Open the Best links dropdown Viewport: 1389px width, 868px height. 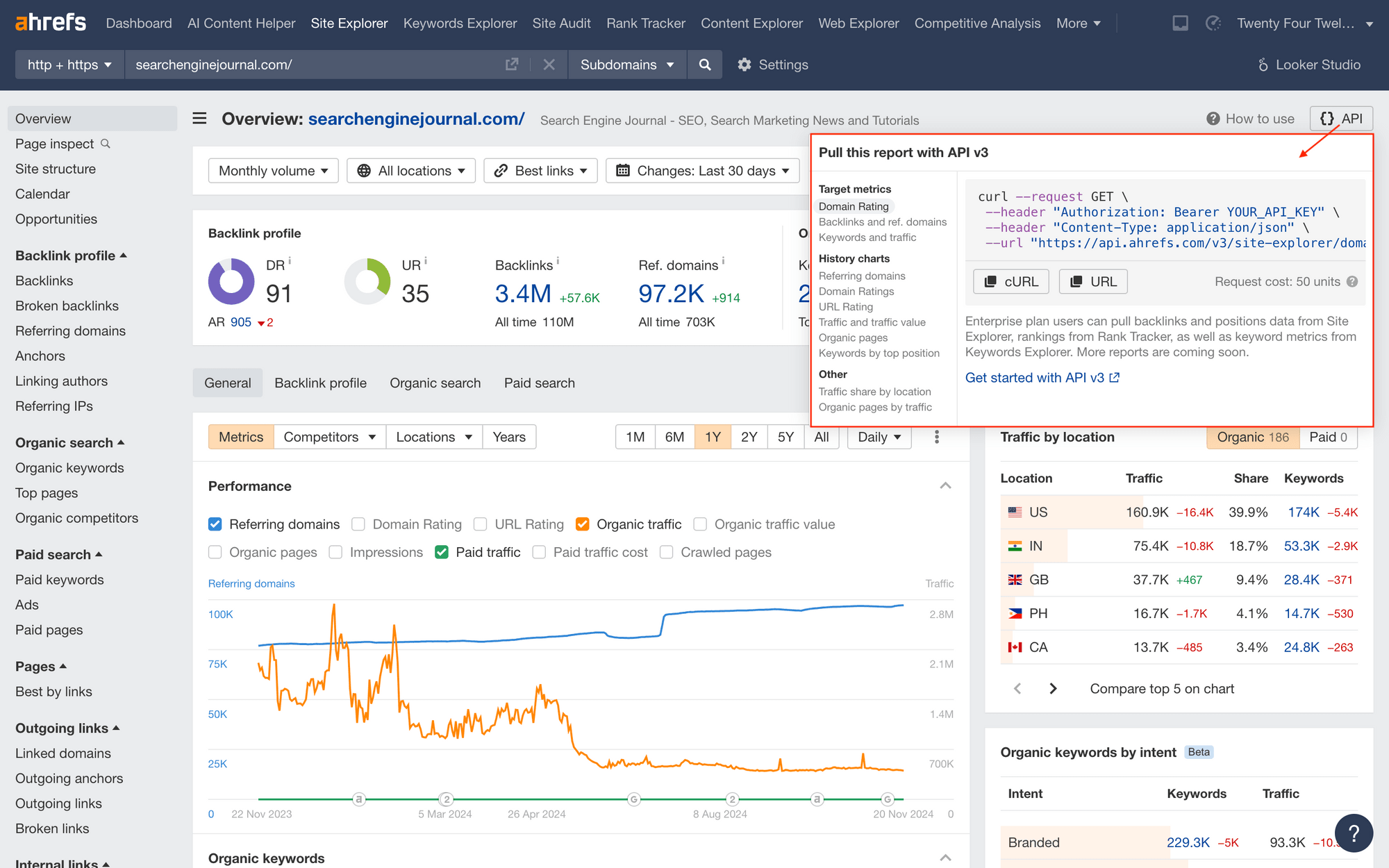[540, 171]
